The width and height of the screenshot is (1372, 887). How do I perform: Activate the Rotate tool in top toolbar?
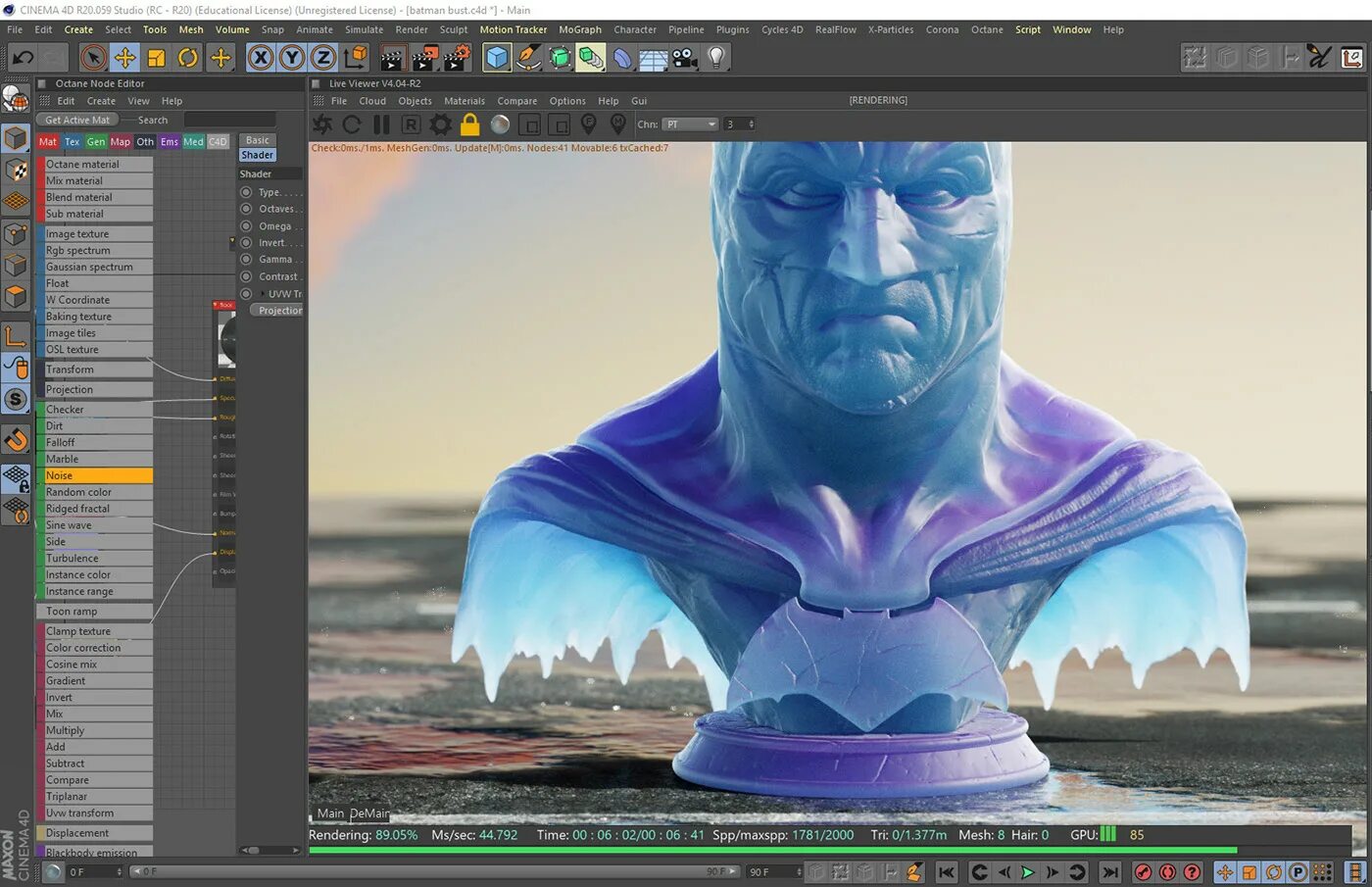[188, 58]
